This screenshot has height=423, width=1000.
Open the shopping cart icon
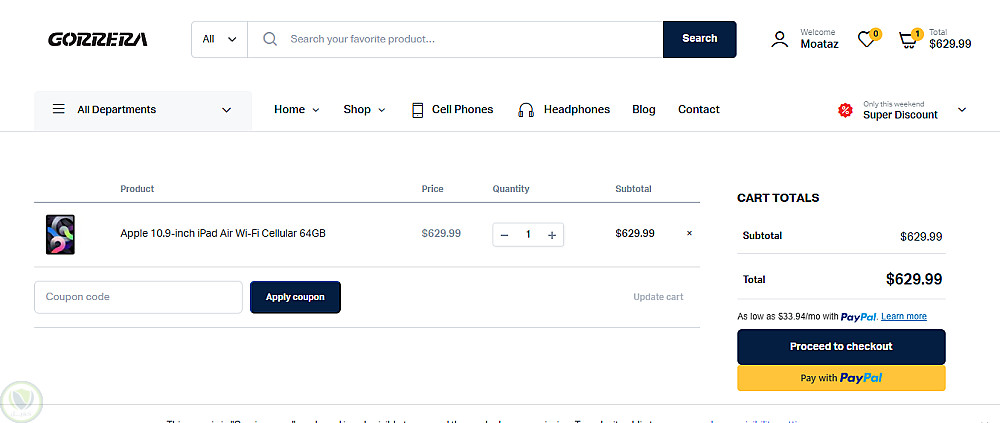point(908,40)
